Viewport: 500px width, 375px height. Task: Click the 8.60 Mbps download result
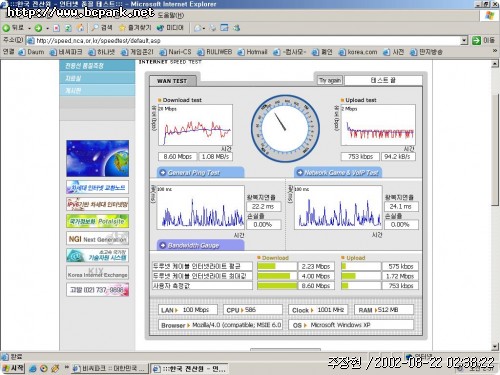pos(177,157)
